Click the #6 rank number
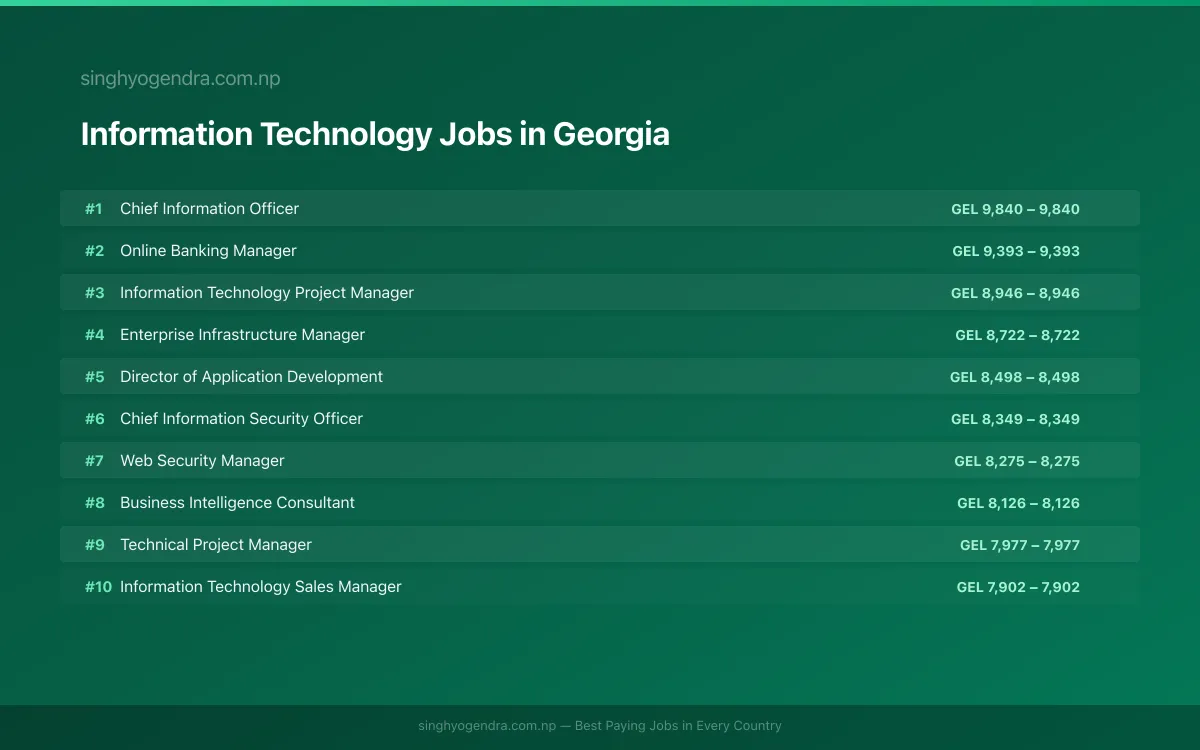This screenshot has width=1200, height=750. (94, 419)
